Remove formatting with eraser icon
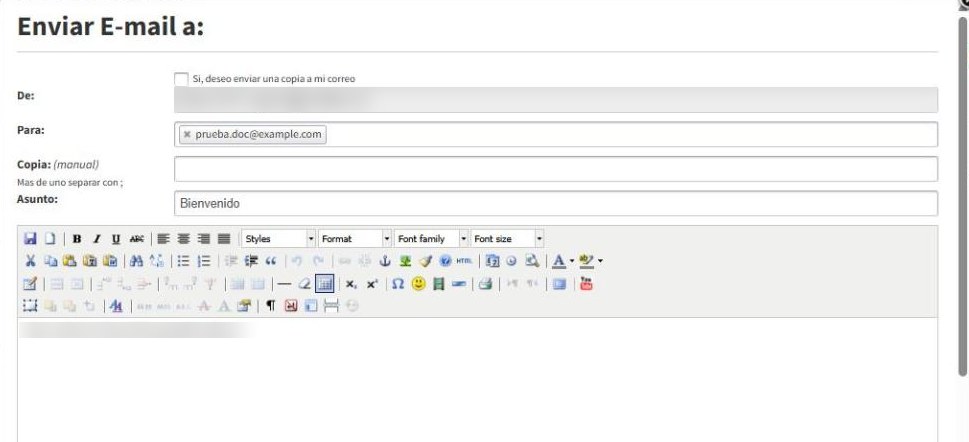This screenshot has width=969, height=442. [304, 284]
